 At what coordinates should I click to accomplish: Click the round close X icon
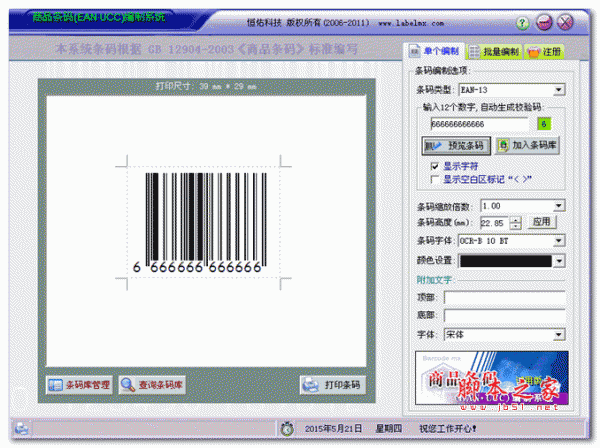tap(565, 23)
